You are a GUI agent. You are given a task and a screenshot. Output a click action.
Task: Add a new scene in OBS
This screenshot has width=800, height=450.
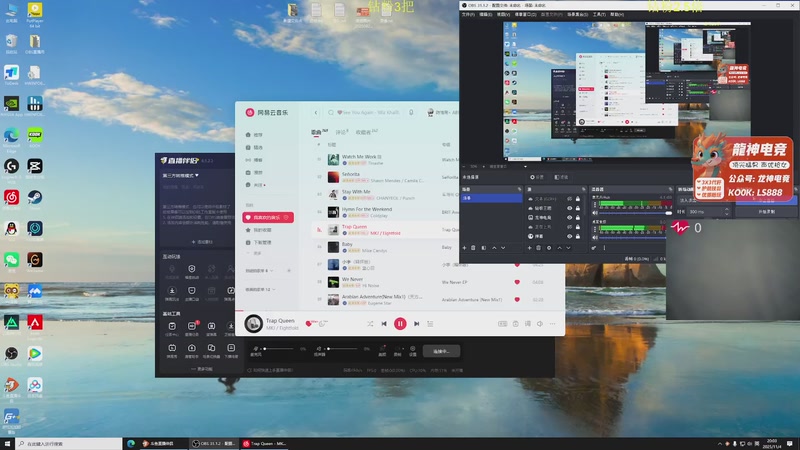(x=464, y=248)
